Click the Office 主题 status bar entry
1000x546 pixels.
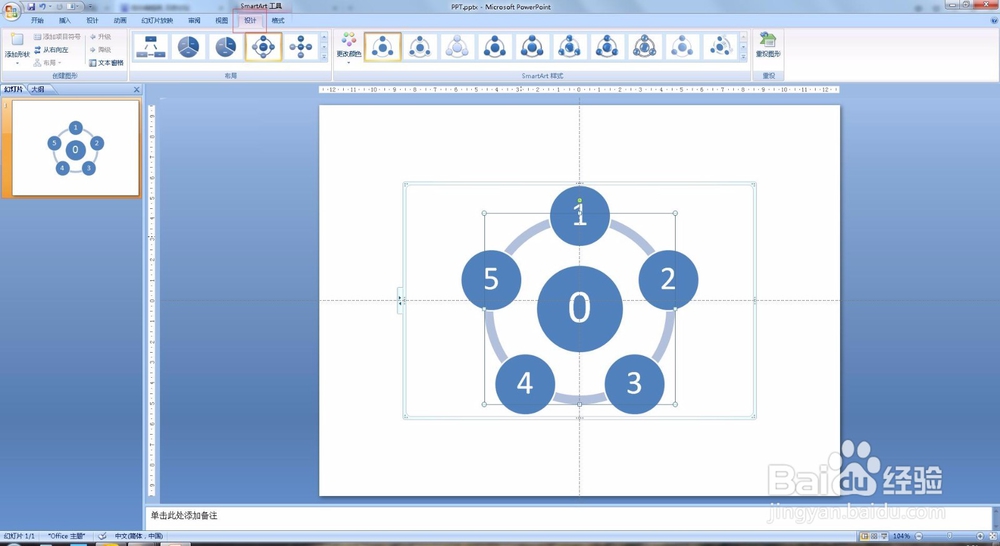tap(66, 536)
